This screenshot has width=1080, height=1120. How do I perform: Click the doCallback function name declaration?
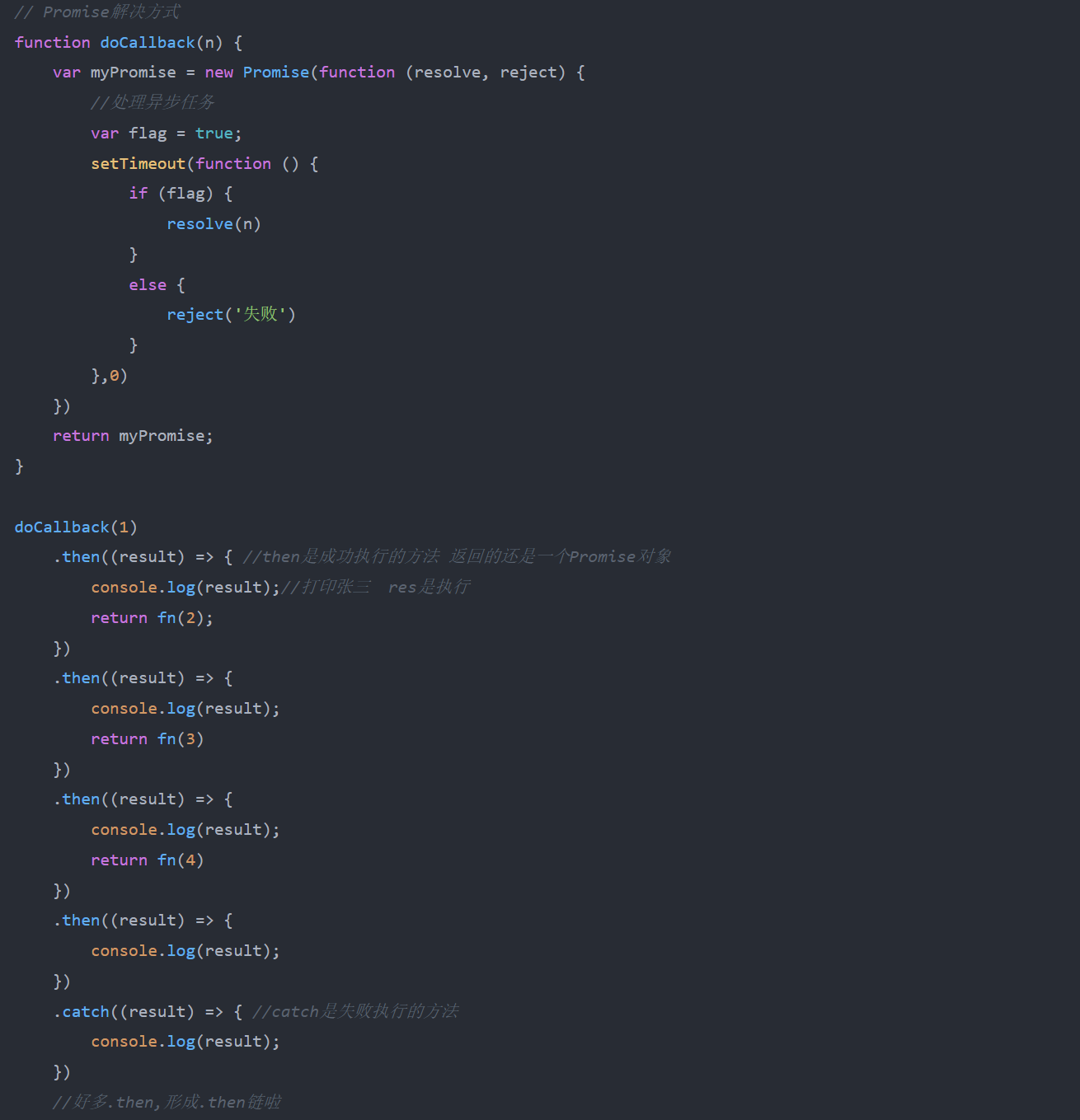tap(148, 42)
